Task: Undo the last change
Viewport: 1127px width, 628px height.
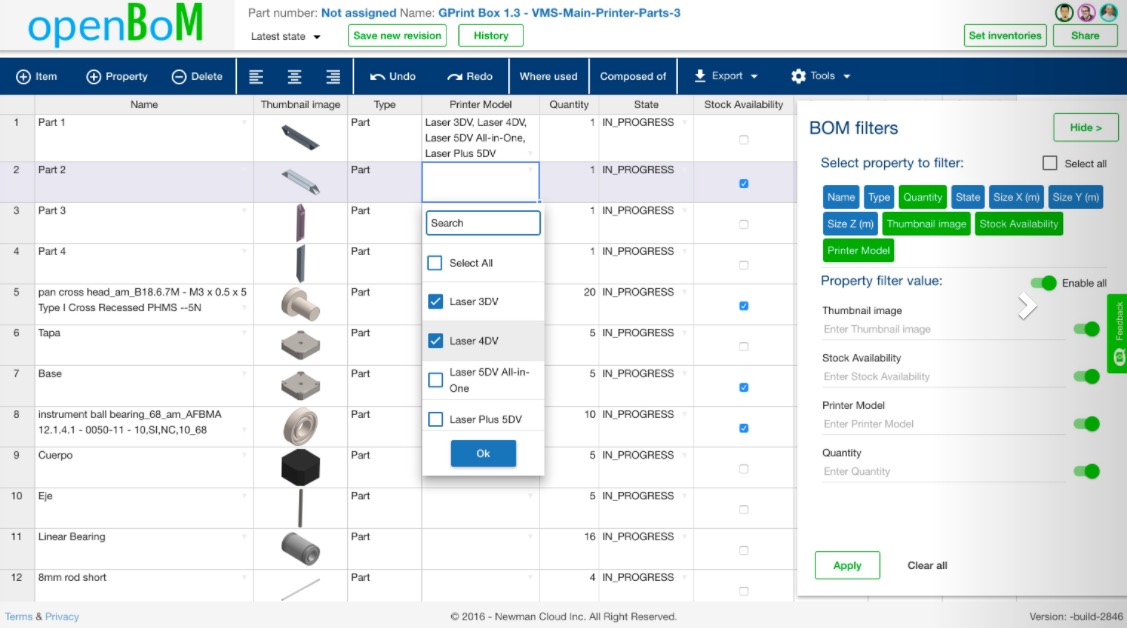Action: coord(392,76)
